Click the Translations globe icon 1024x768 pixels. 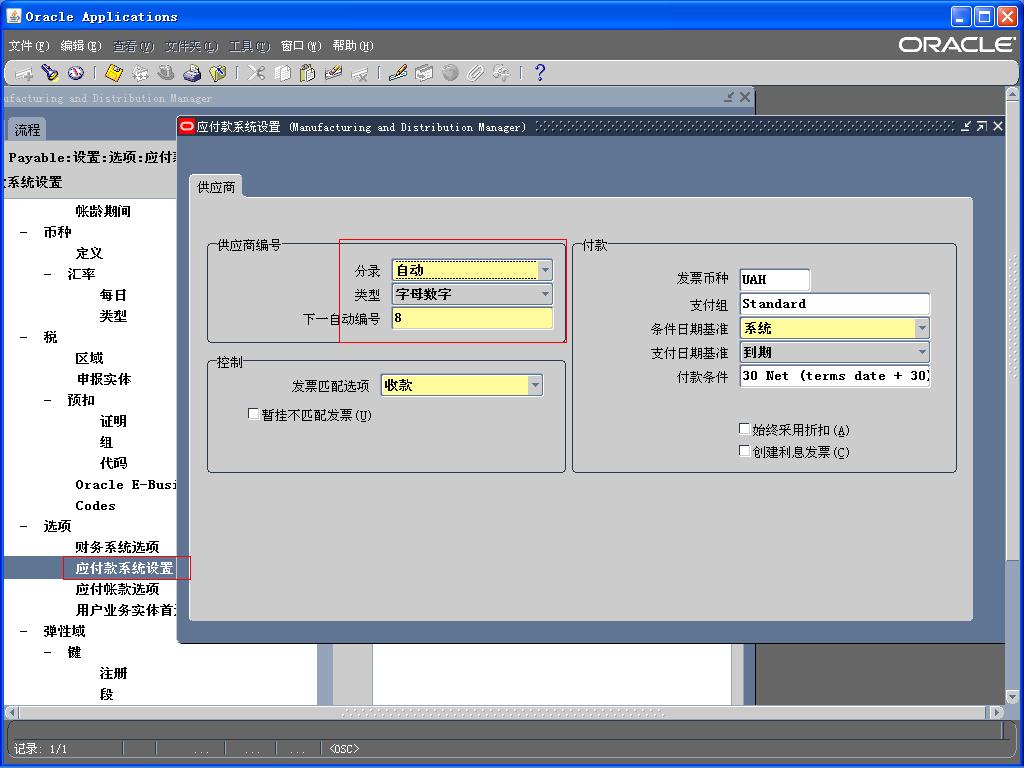coord(450,73)
